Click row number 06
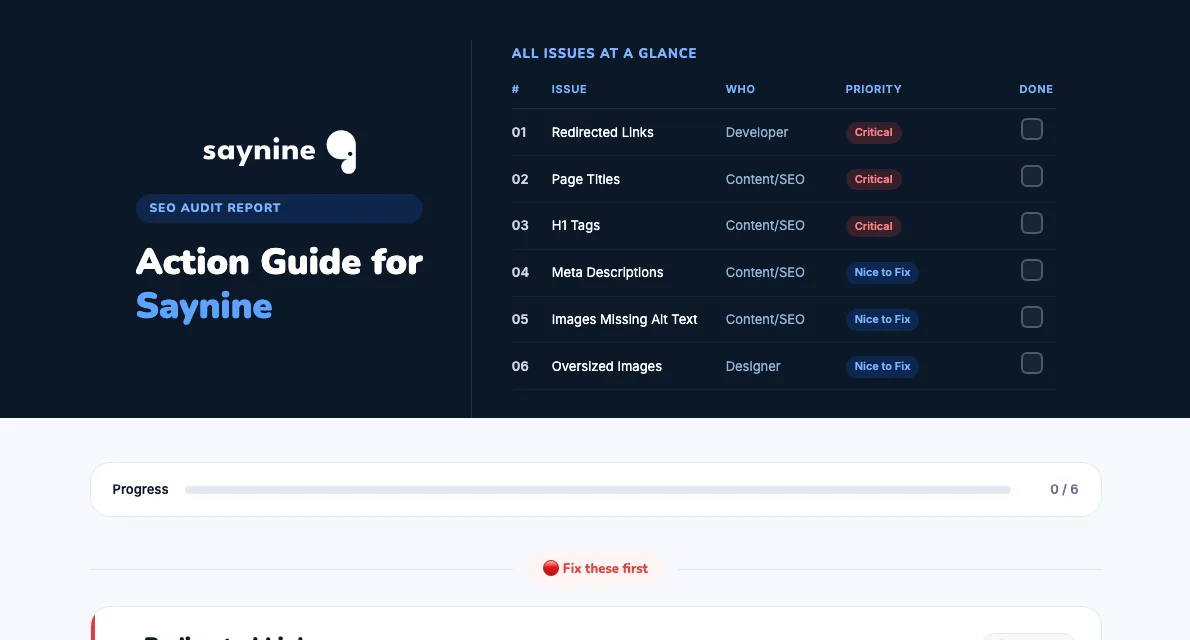Viewport: 1190px width, 640px height. pyautogui.click(x=520, y=366)
